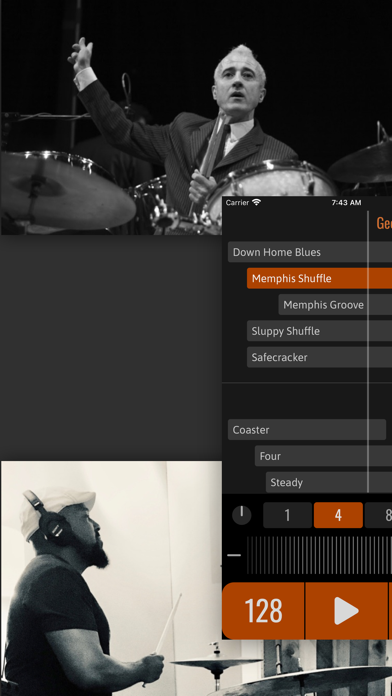This screenshot has height=696, width=392.
Task: Choose the Coaster pattern
Action: 307,430
